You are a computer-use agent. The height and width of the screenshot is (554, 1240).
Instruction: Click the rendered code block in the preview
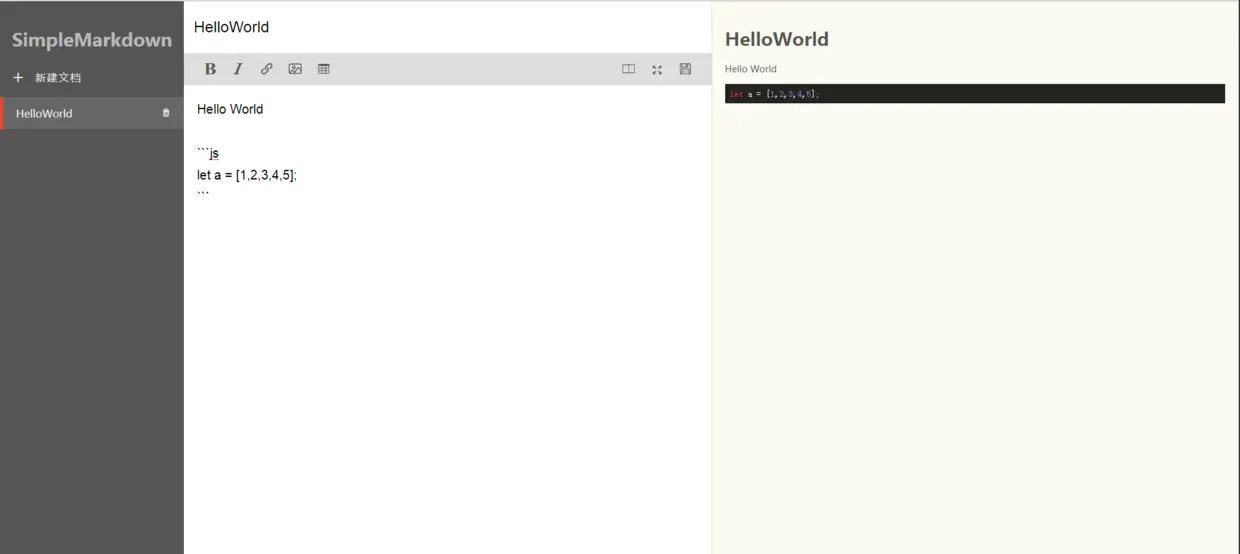[975, 94]
